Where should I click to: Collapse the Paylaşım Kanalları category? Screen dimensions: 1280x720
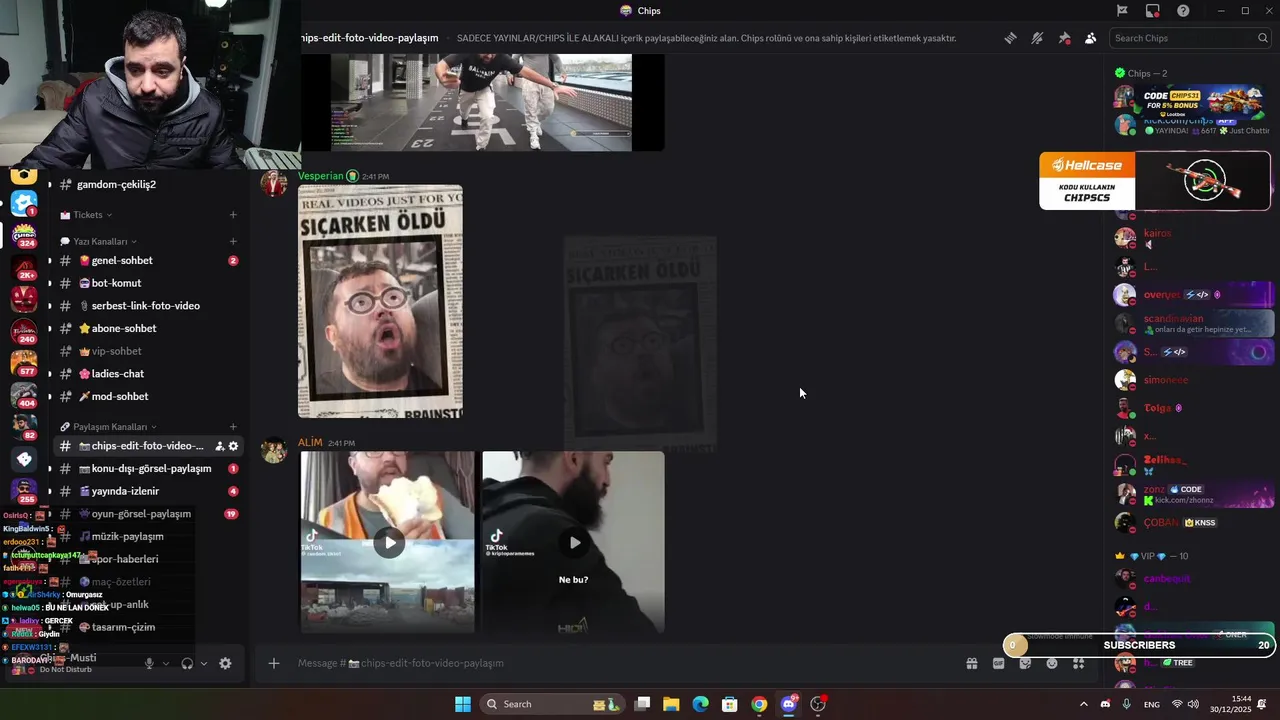pyautogui.click(x=108, y=427)
